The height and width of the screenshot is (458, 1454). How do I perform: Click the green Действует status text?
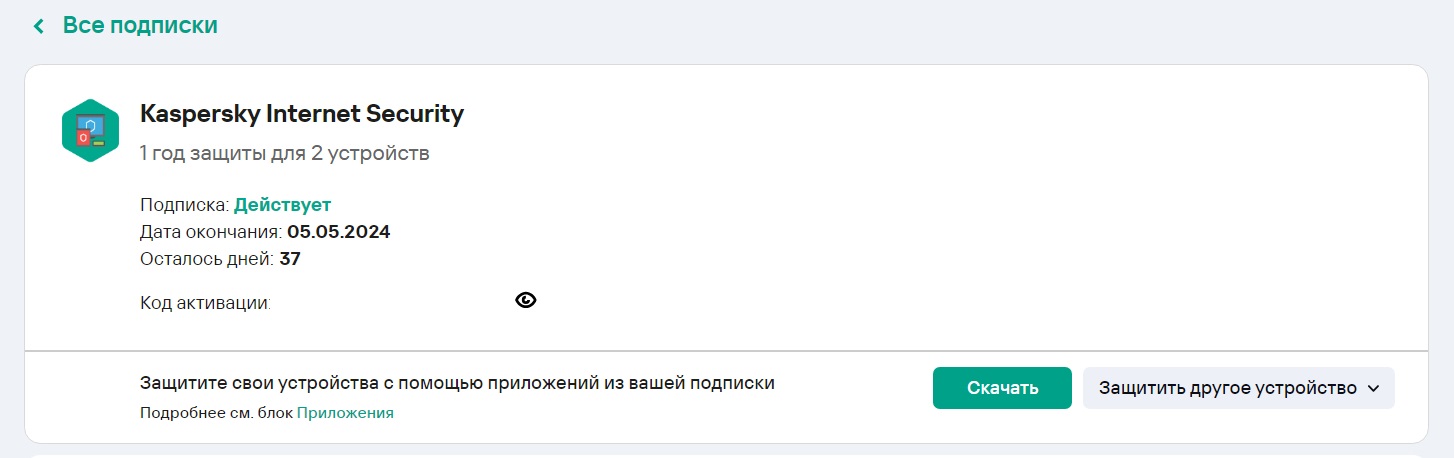pos(282,205)
